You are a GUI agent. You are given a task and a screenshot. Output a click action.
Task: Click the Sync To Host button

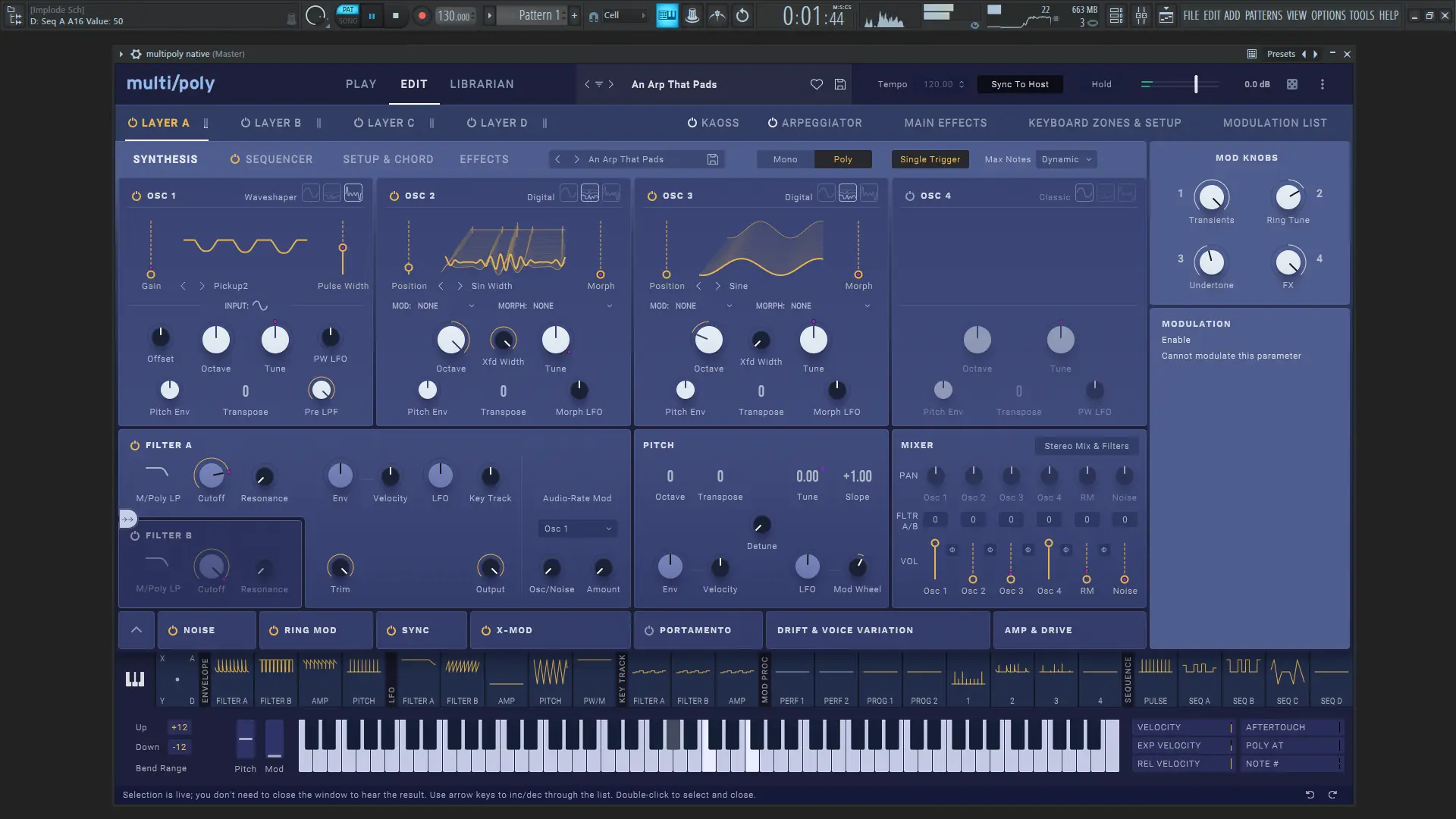1019,84
